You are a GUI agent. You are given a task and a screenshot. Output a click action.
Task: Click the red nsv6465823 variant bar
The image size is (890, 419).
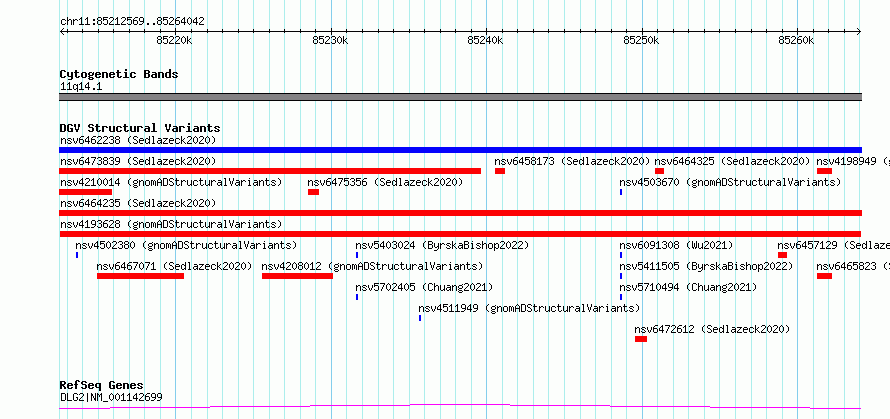[825, 276]
